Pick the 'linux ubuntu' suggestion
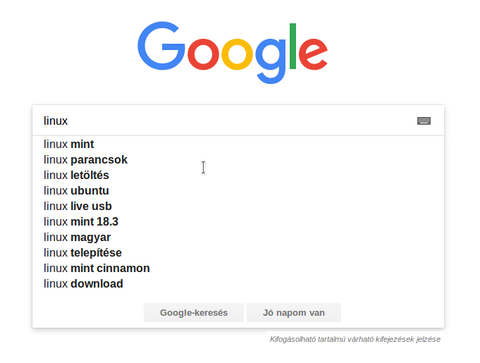480x363 pixels. (238, 191)
